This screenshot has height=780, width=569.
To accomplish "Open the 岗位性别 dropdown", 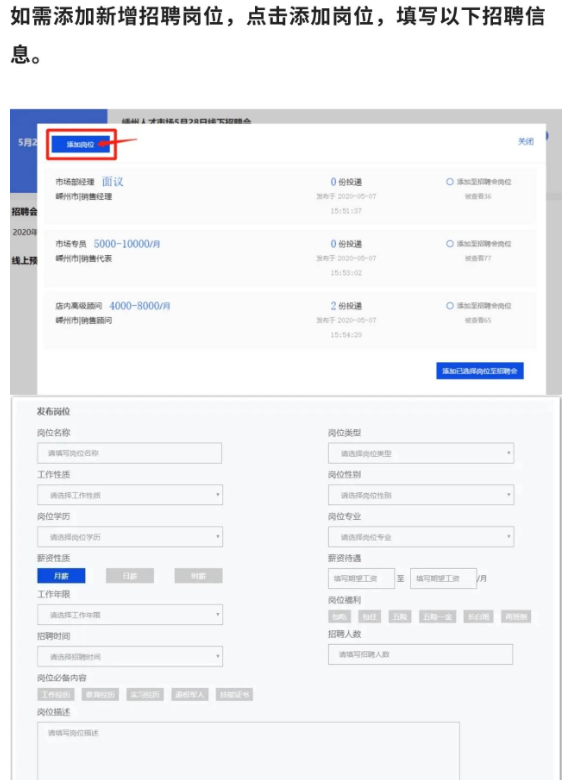I will (421, 495).
